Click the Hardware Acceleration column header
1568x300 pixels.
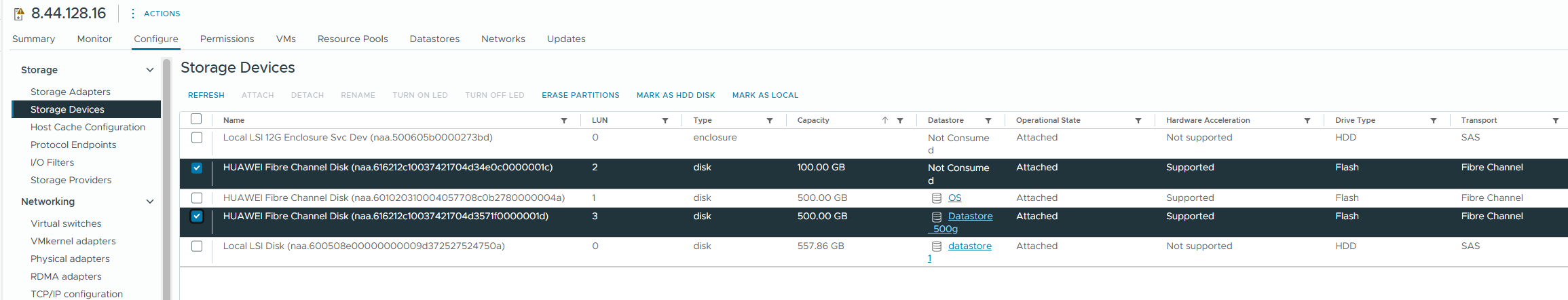[x=1208, y=120]
